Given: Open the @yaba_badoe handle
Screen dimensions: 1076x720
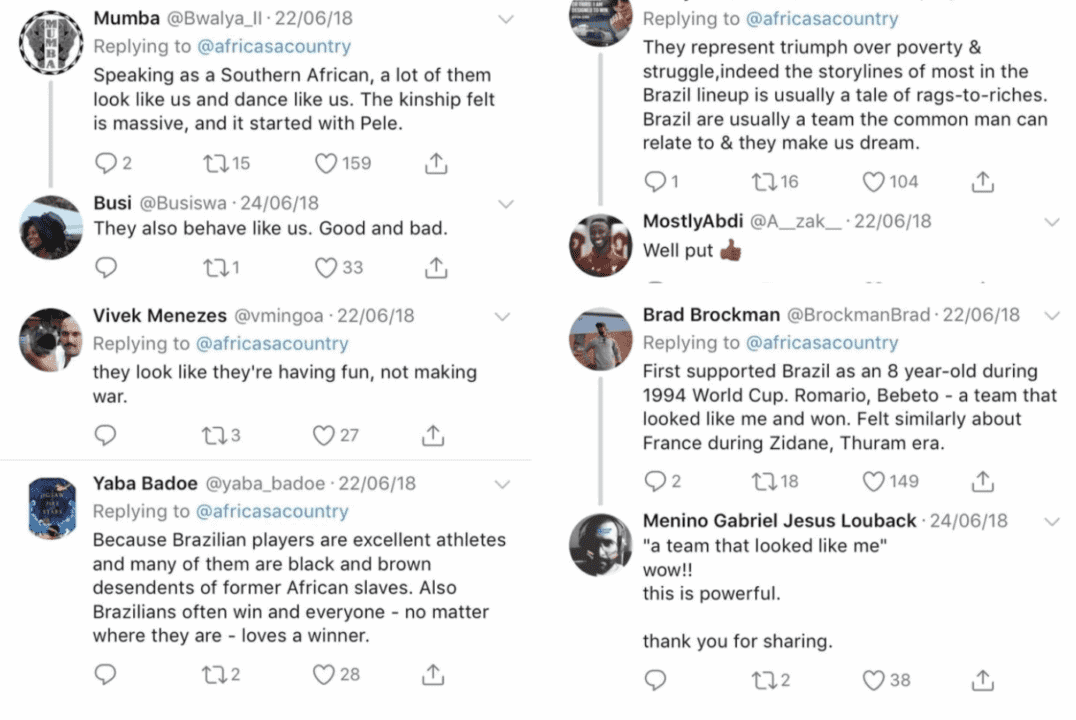Looking at the screenshot, I should click(x=265, y=484).
